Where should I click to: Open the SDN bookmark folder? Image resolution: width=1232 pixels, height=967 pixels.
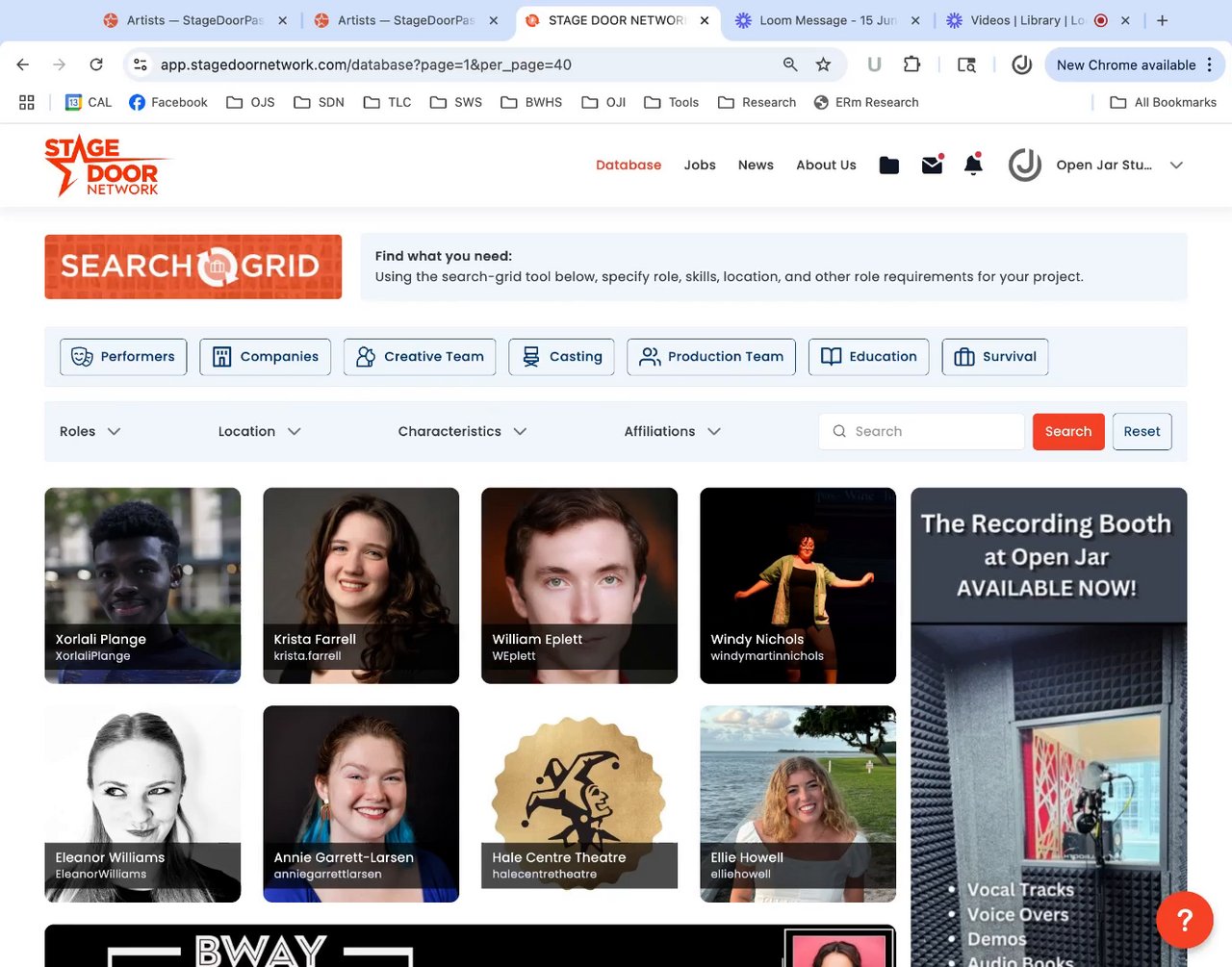pos(319,102)
